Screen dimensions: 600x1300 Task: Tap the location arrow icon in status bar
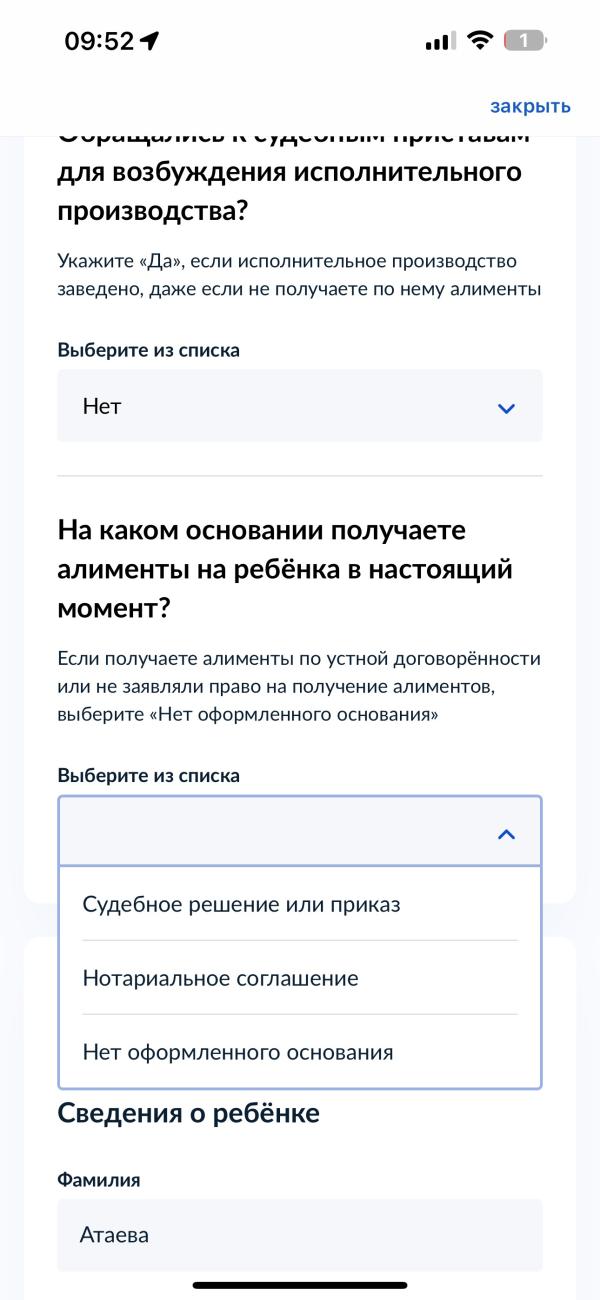point(150,41)
